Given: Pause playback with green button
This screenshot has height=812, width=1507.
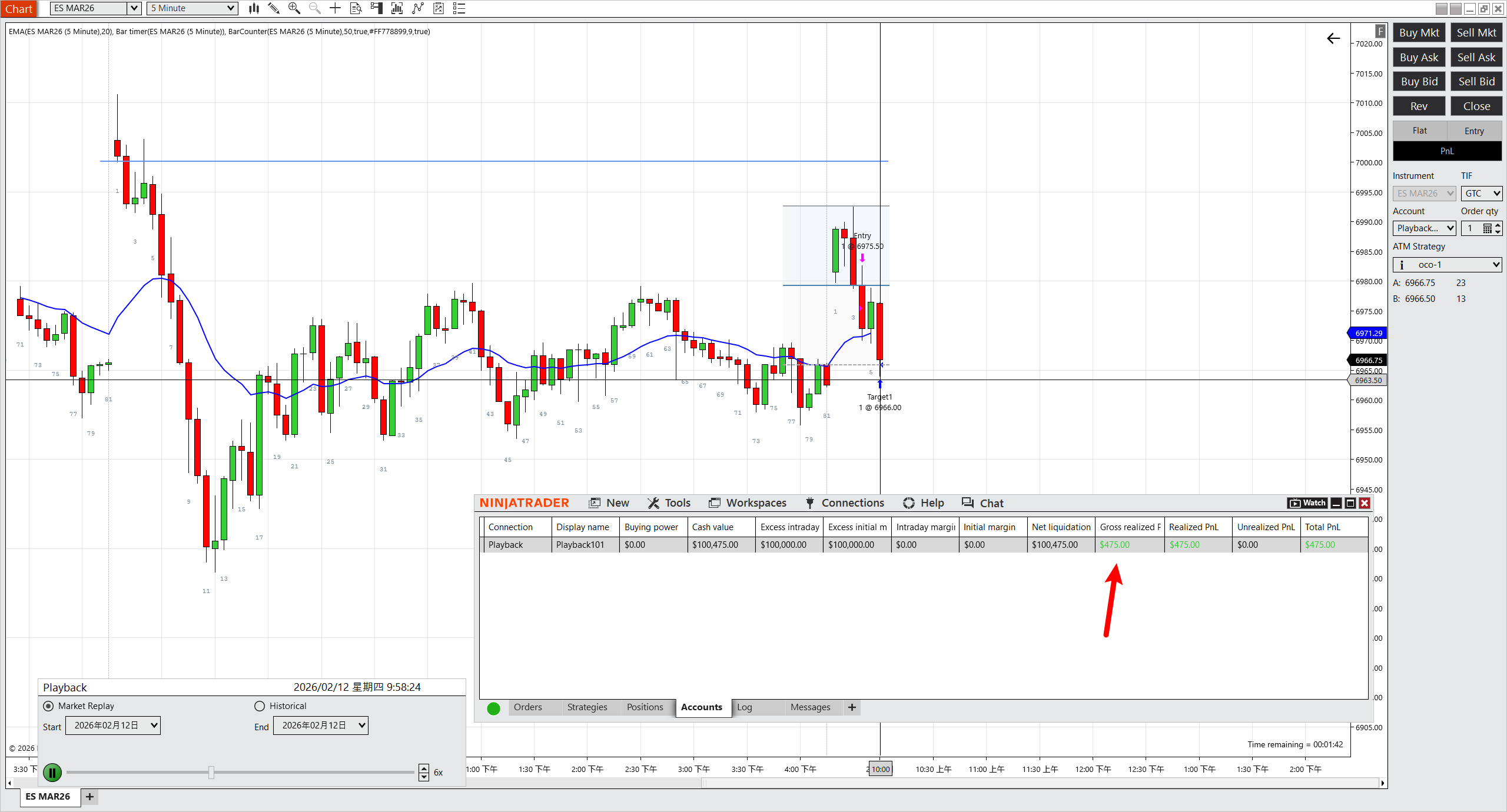Looking at the screenshot, I should click(52, 772).
